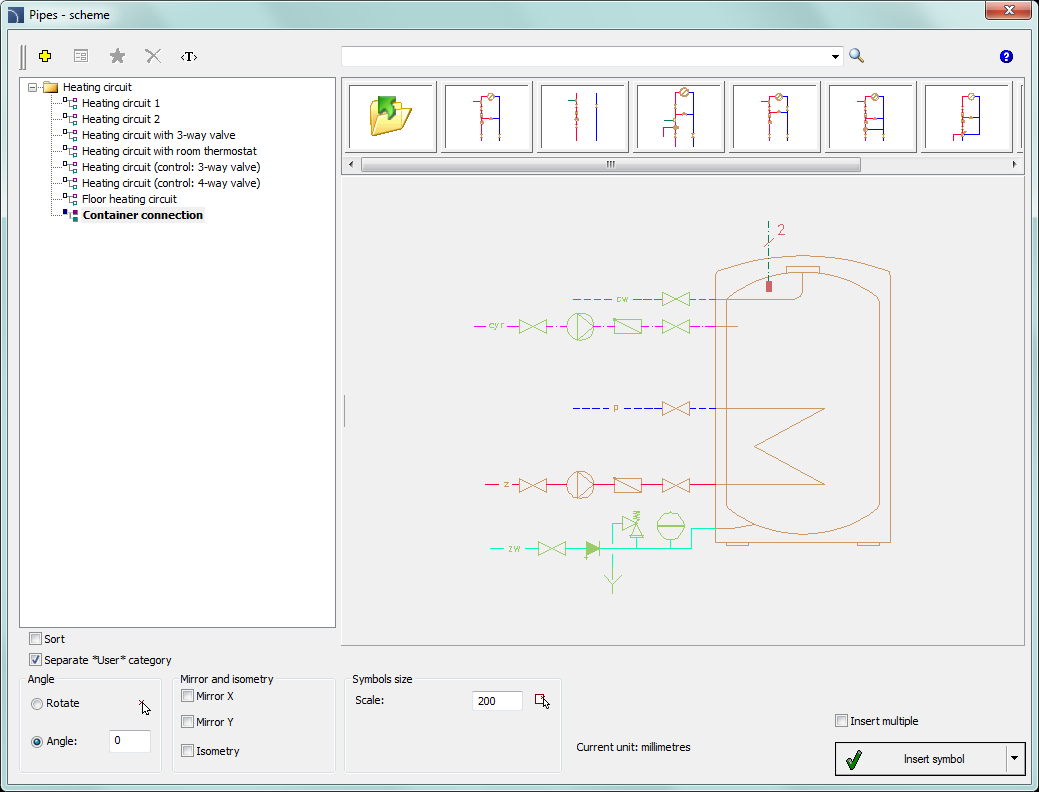The image size is (1039, 792).
Task: Open the Insert symbol dropdown arrow
Action: 1015,759
